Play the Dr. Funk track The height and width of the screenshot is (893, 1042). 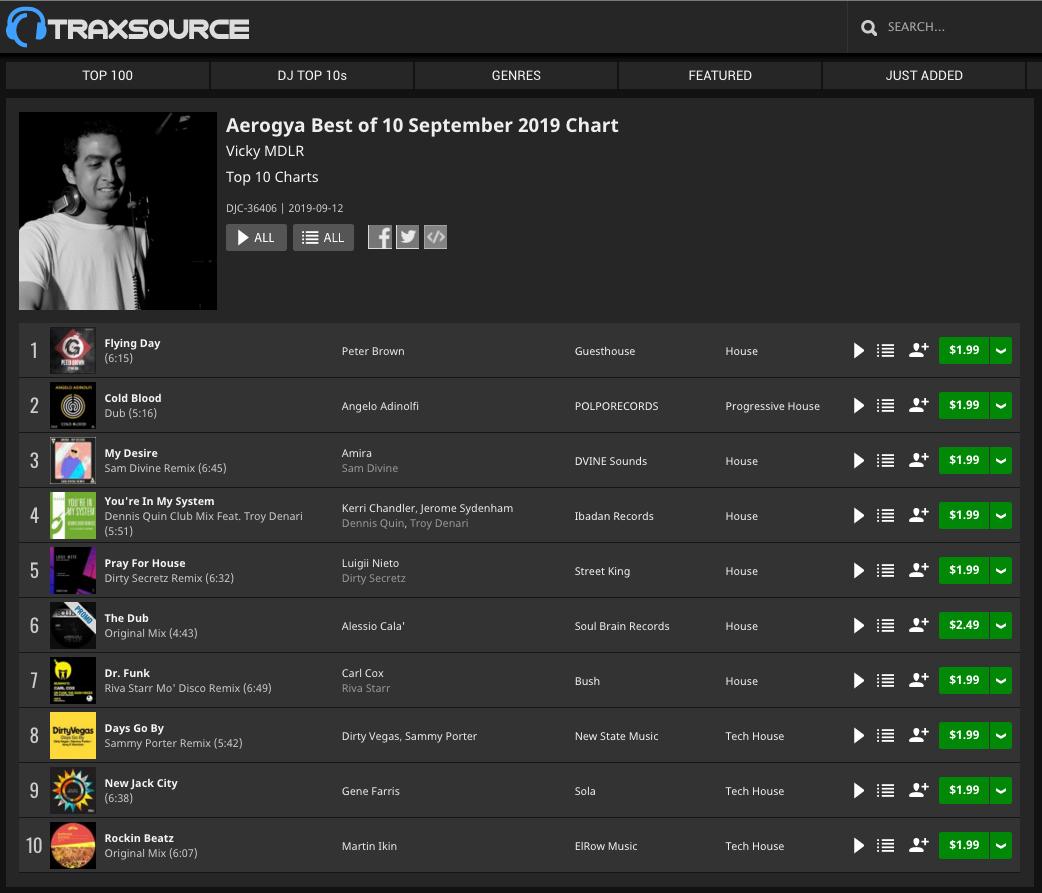[859, 680]
